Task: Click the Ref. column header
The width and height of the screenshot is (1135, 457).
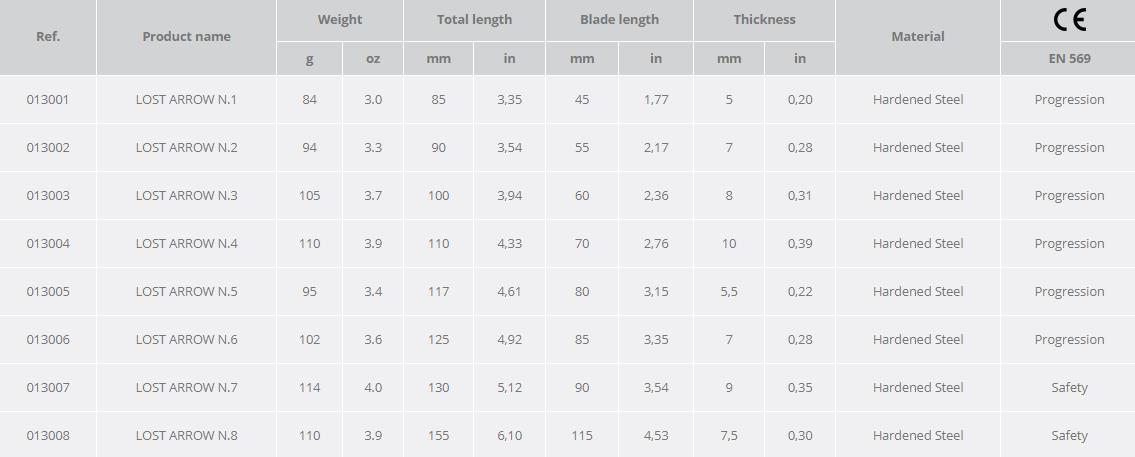Action: [48, 37]
